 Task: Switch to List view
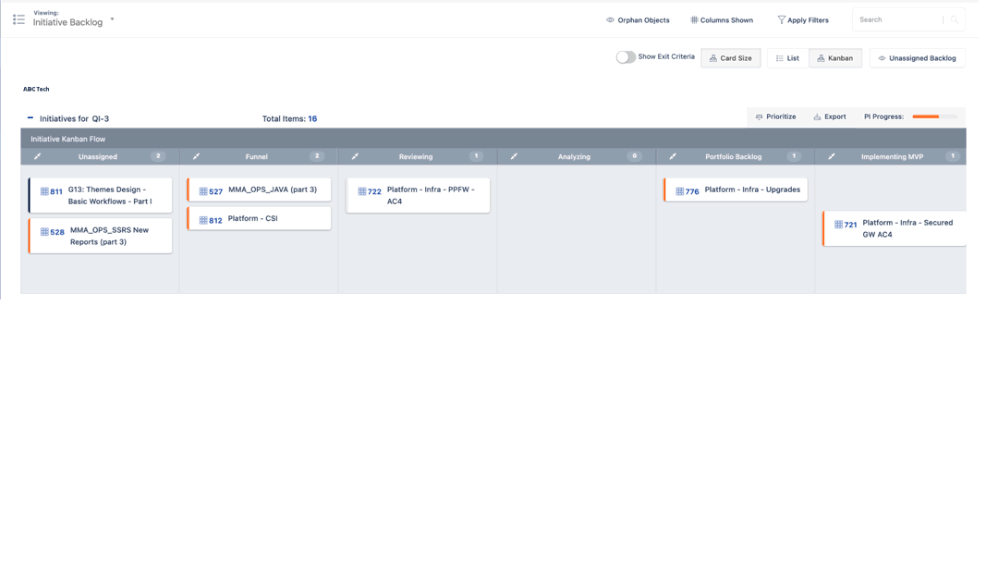[788, 58]
